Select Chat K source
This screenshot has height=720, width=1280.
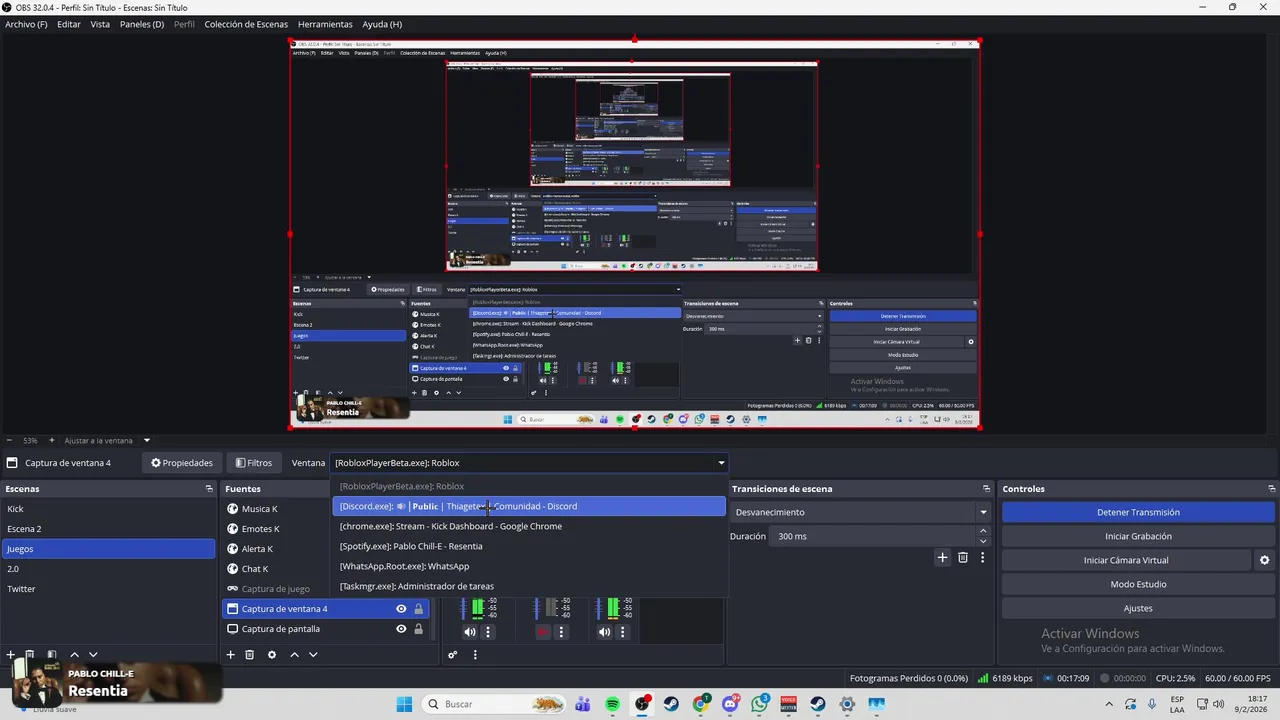click(x=326, y=569)
